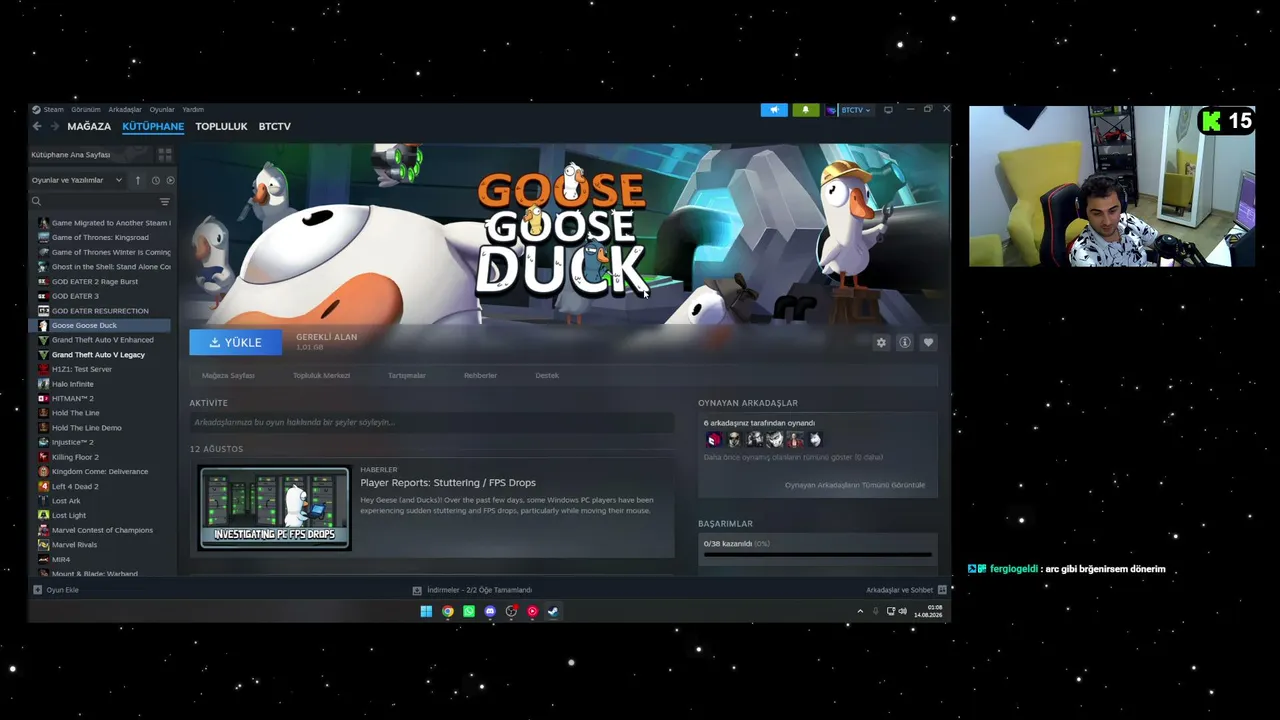Open the game info icon
This screenshot has height=720, width=1280.
click(x=905, y=342)
